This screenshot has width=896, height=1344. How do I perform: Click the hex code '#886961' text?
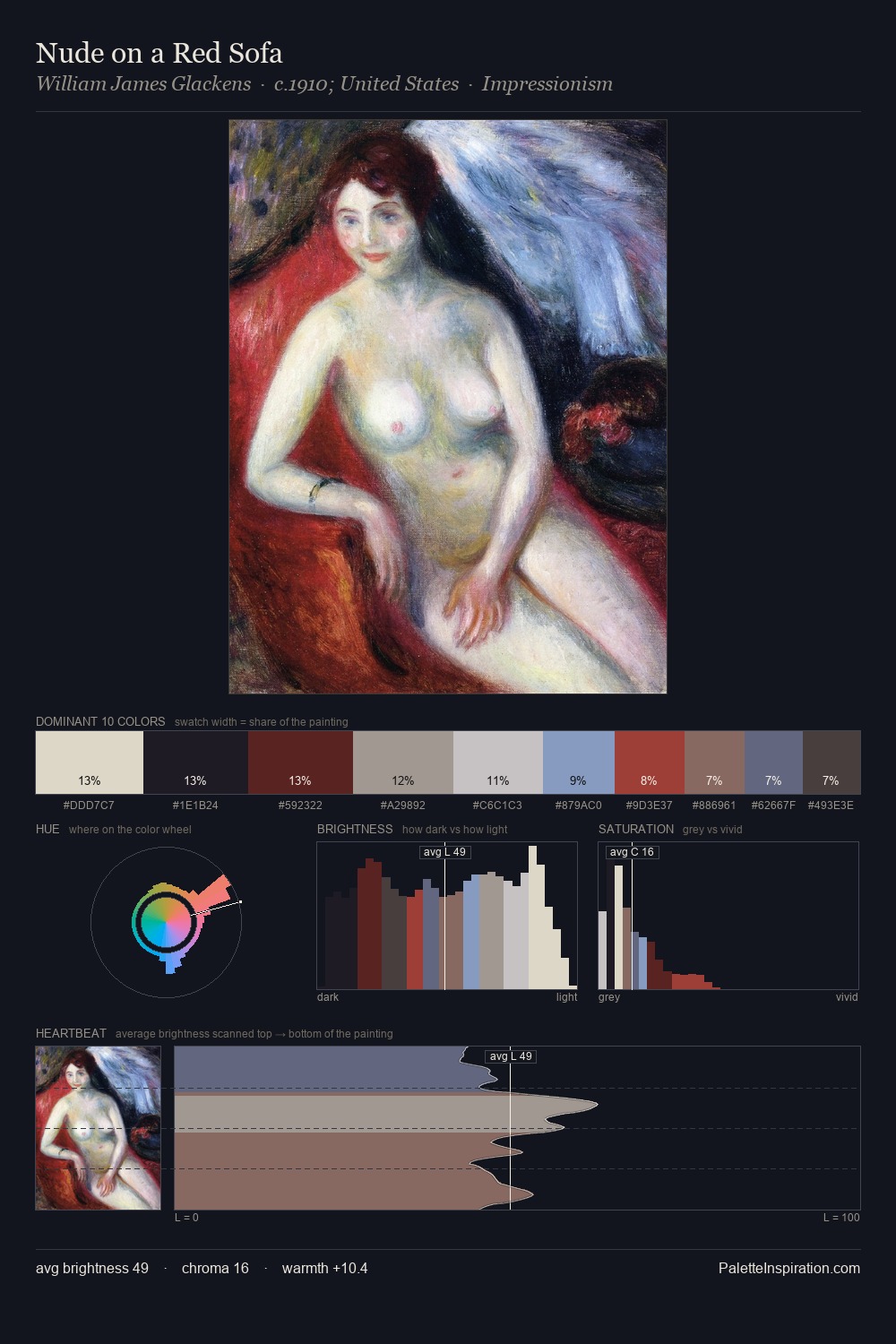[714, 806]
